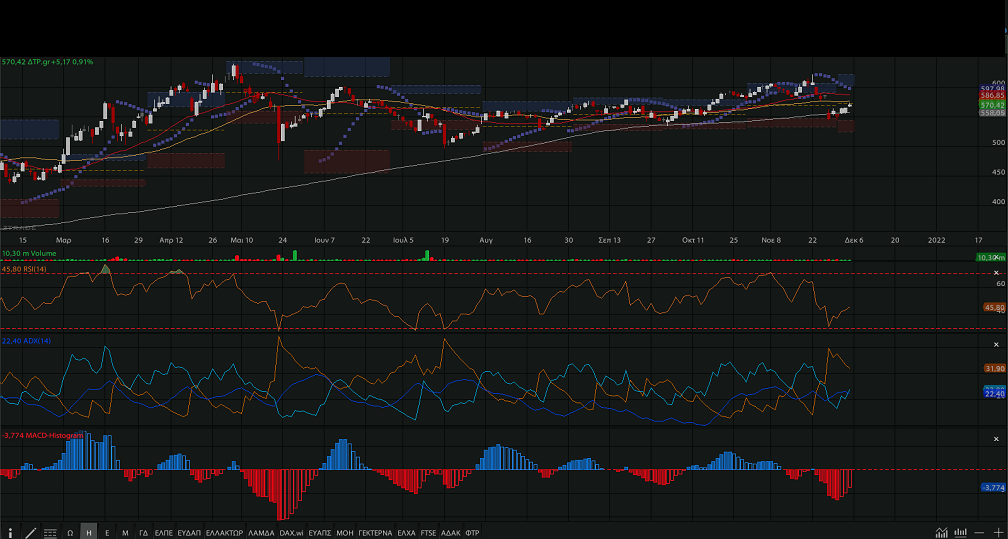Load the DAX.wi chart tab
The height and width of the screenshot is (539, 1008).
pyautogui.click(x=291, y=532)
